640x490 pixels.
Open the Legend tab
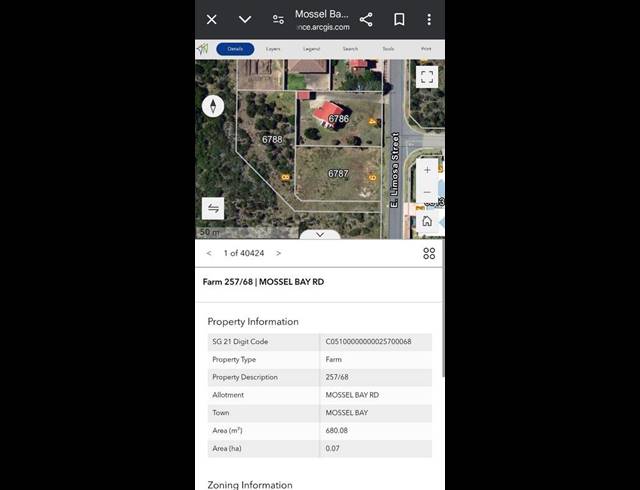point(311,49)
